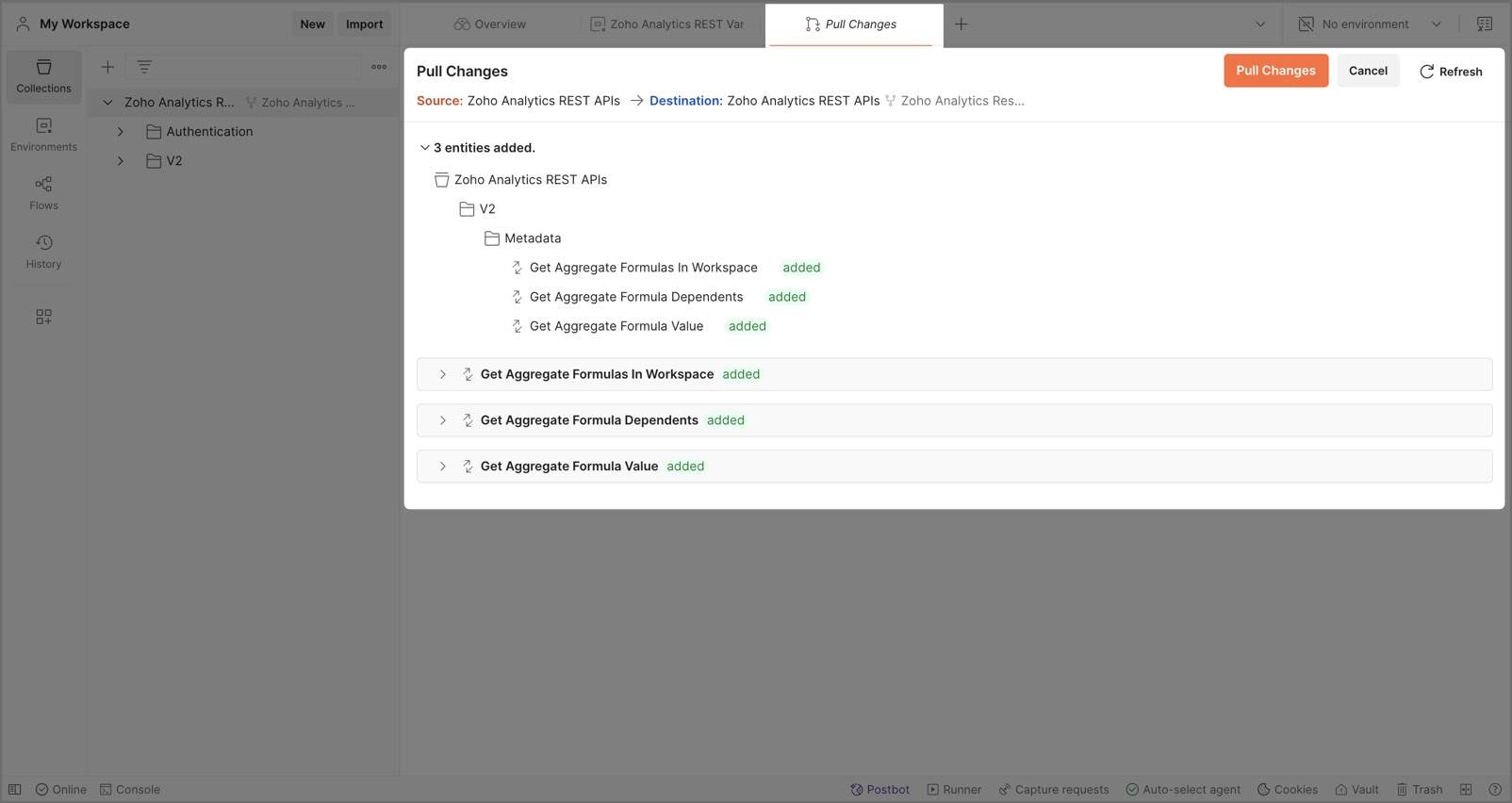The image size is (1512, 803).
Task: Click Zoho Analytics REST APIs collection in tree
Action: 521,180
